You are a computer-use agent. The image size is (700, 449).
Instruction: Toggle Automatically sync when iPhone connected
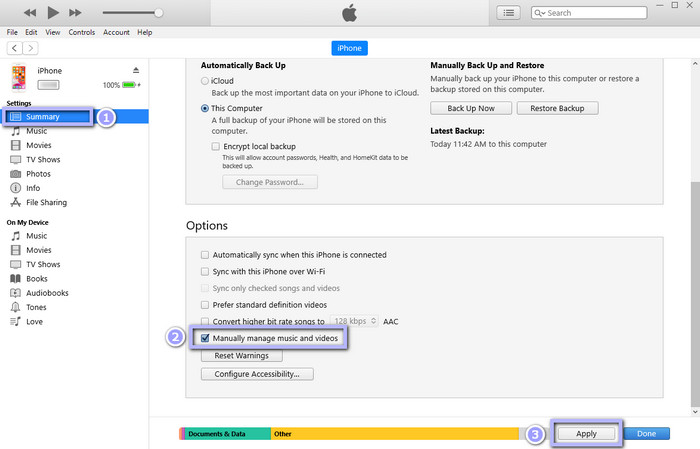point(205,255)
